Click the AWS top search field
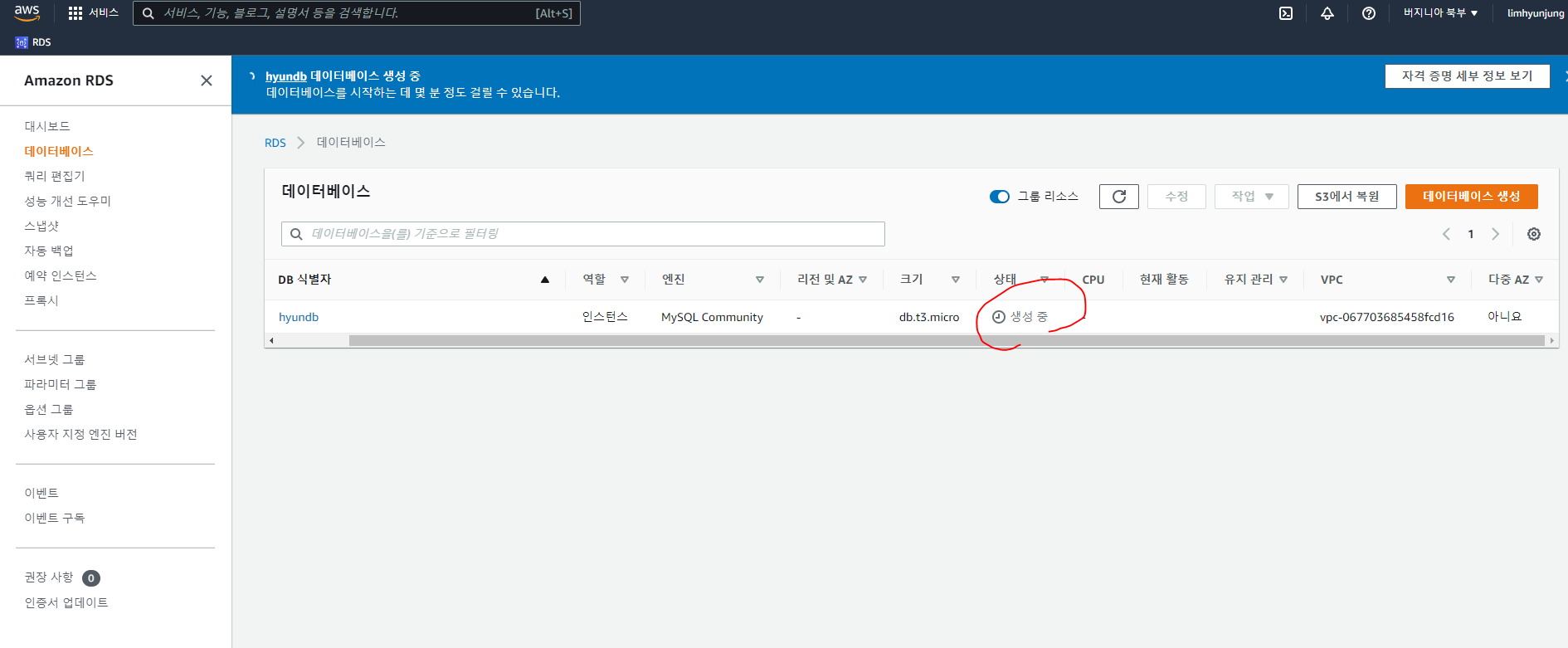 tap(357, 13)
